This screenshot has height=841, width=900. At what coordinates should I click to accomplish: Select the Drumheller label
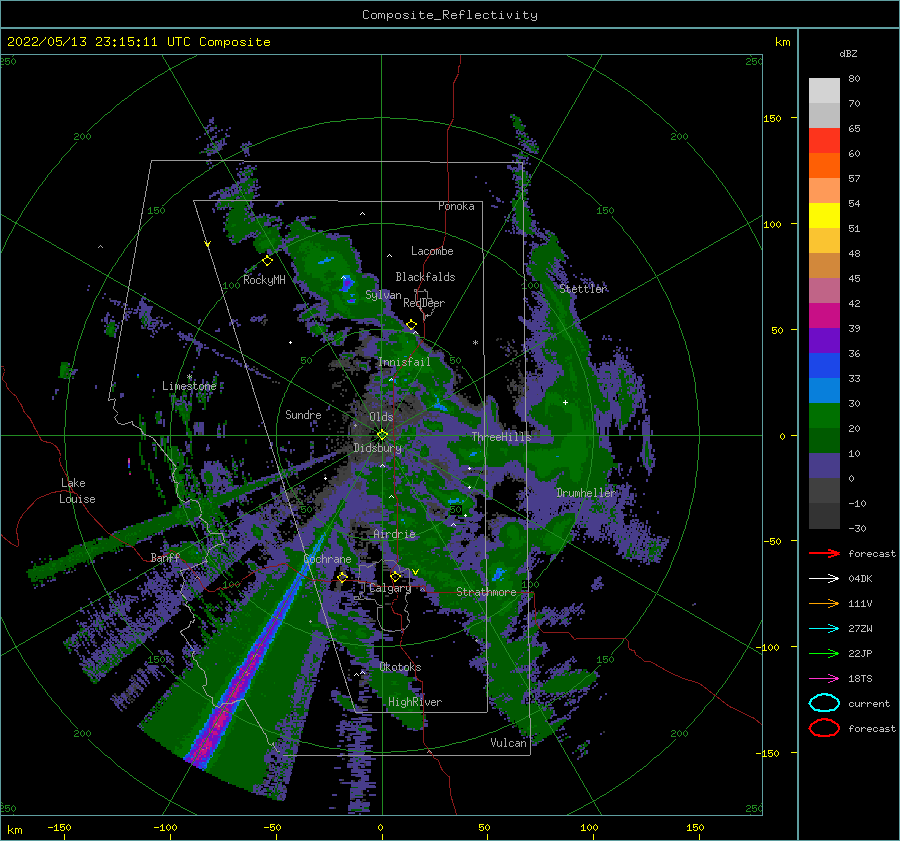(x=585, y=493)
